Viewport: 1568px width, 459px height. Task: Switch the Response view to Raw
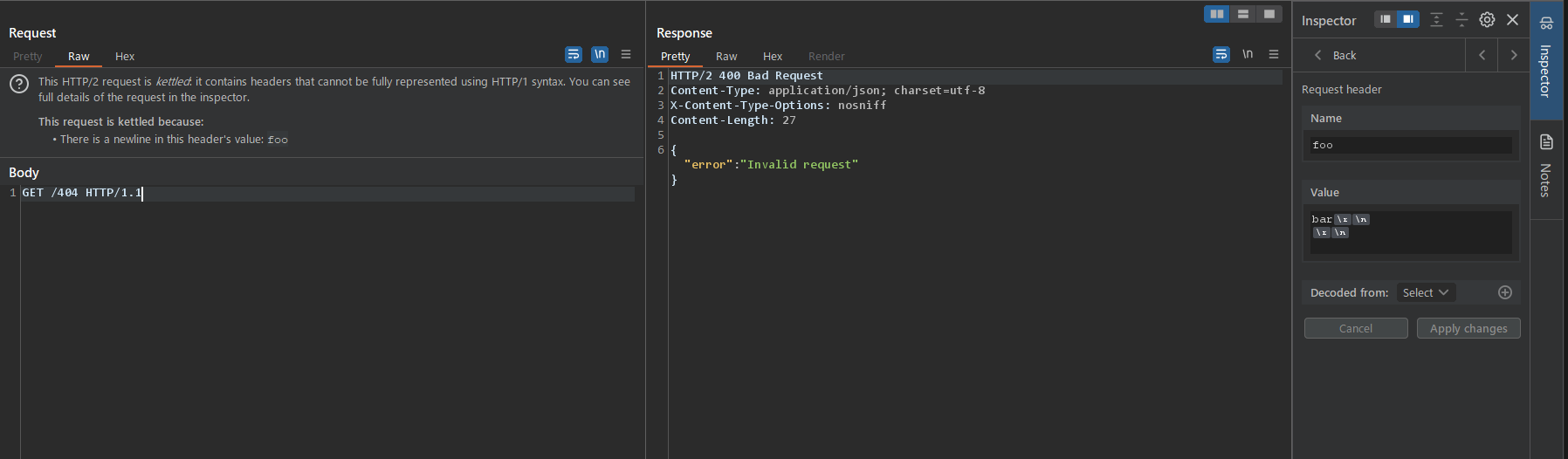pyautogui.click(x=726, y=56)
